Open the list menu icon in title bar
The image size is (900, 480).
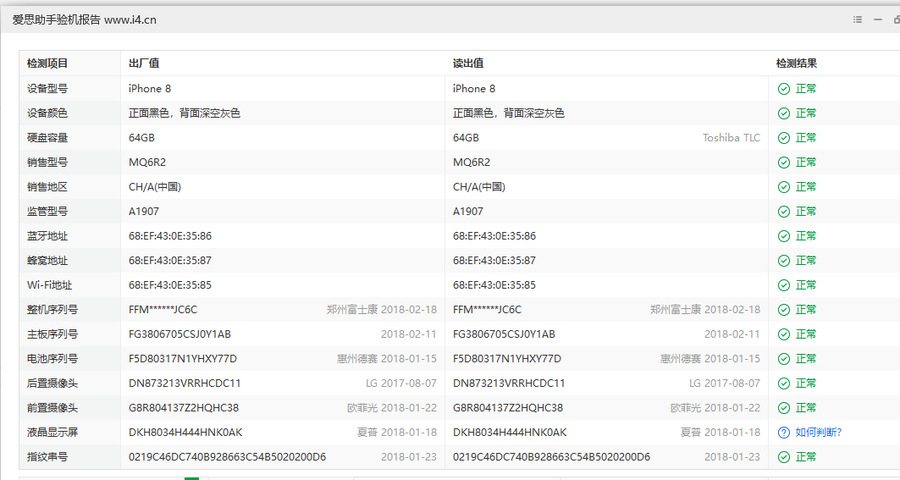(x=858, y=20)
